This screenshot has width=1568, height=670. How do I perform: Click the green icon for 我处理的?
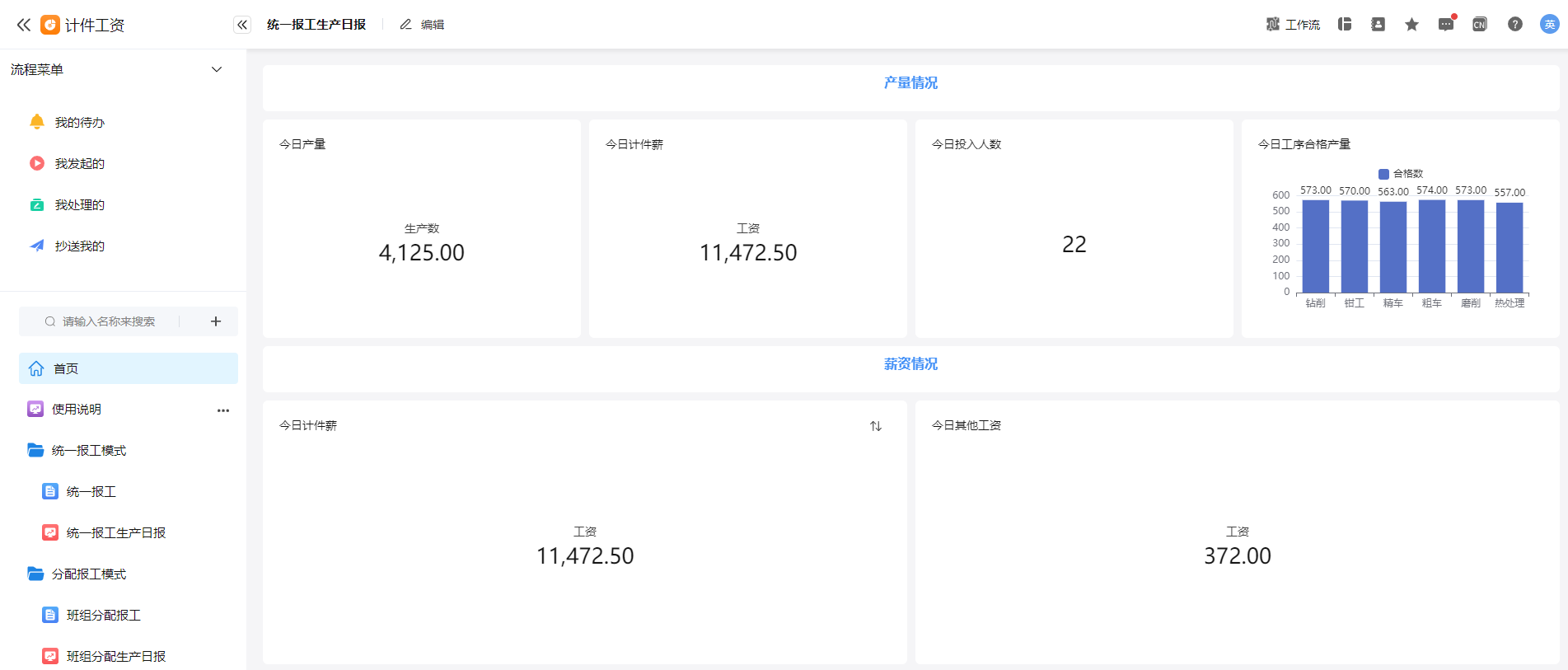(x=37, y=204)
